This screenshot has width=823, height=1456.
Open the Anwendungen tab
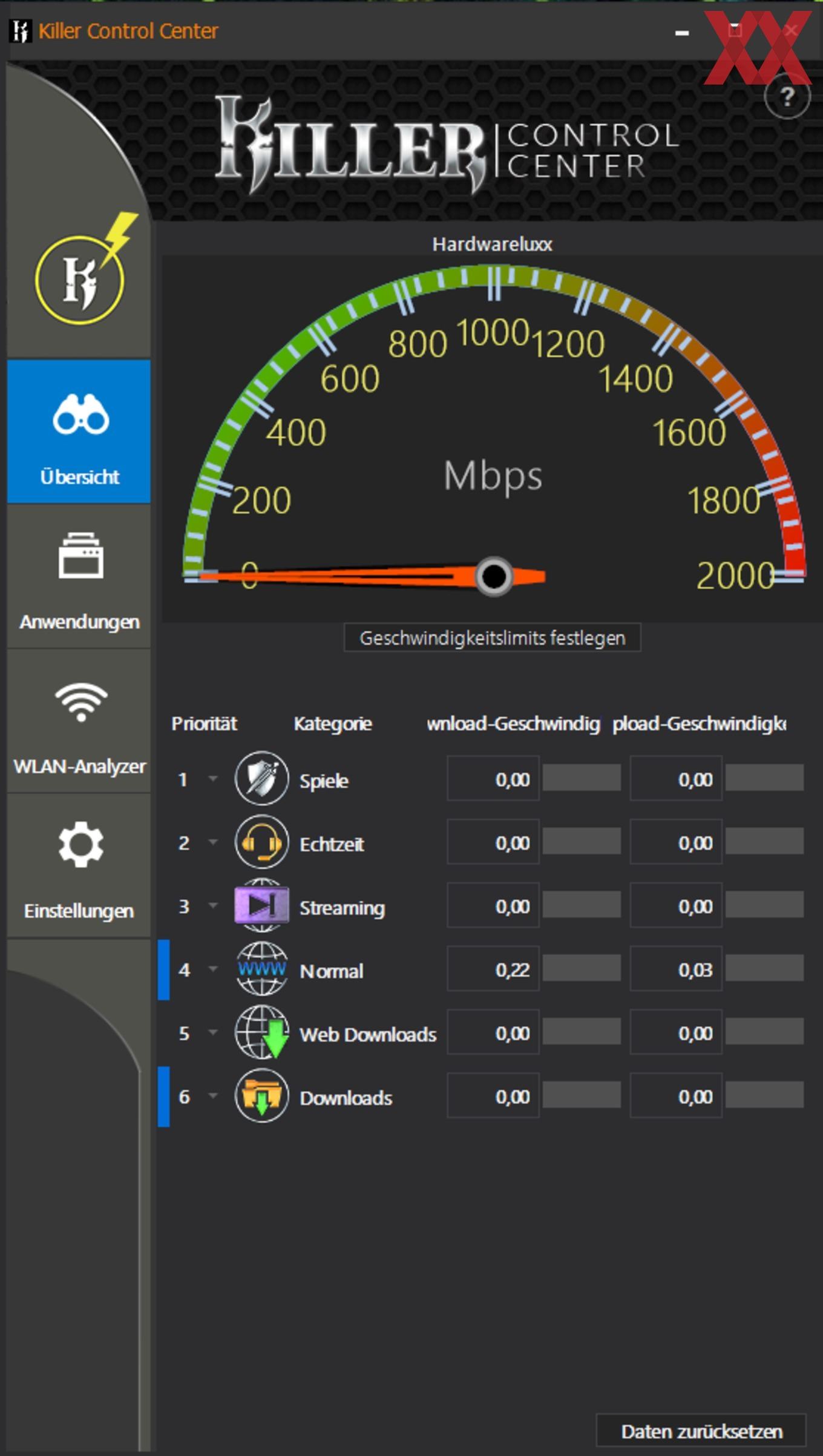[79, 577]
